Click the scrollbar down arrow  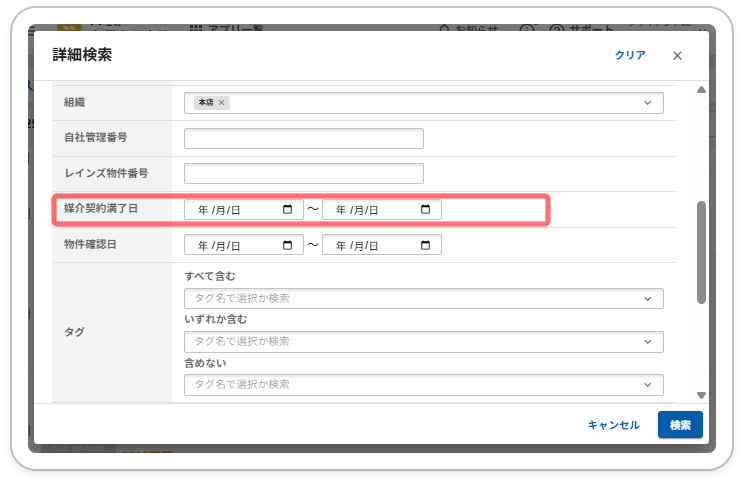coord(701,395)
